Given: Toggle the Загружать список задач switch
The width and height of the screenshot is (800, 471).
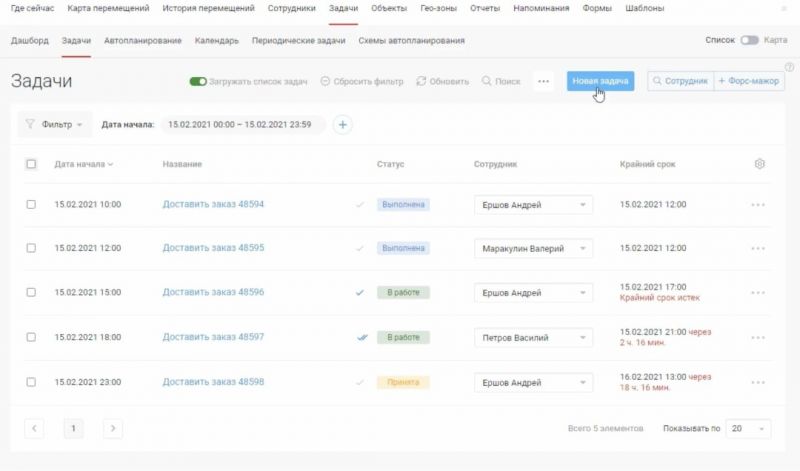Looking at the screenshot, I should tap(198, 81).
